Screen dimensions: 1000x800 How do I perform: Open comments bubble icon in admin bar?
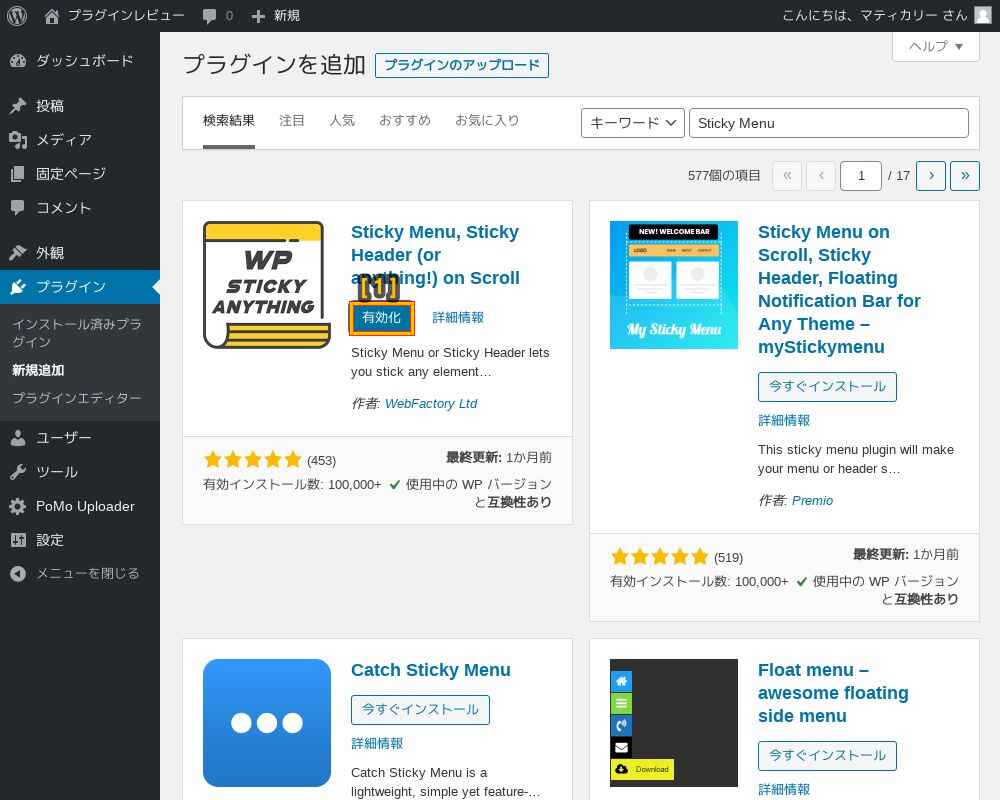(209, 16)
